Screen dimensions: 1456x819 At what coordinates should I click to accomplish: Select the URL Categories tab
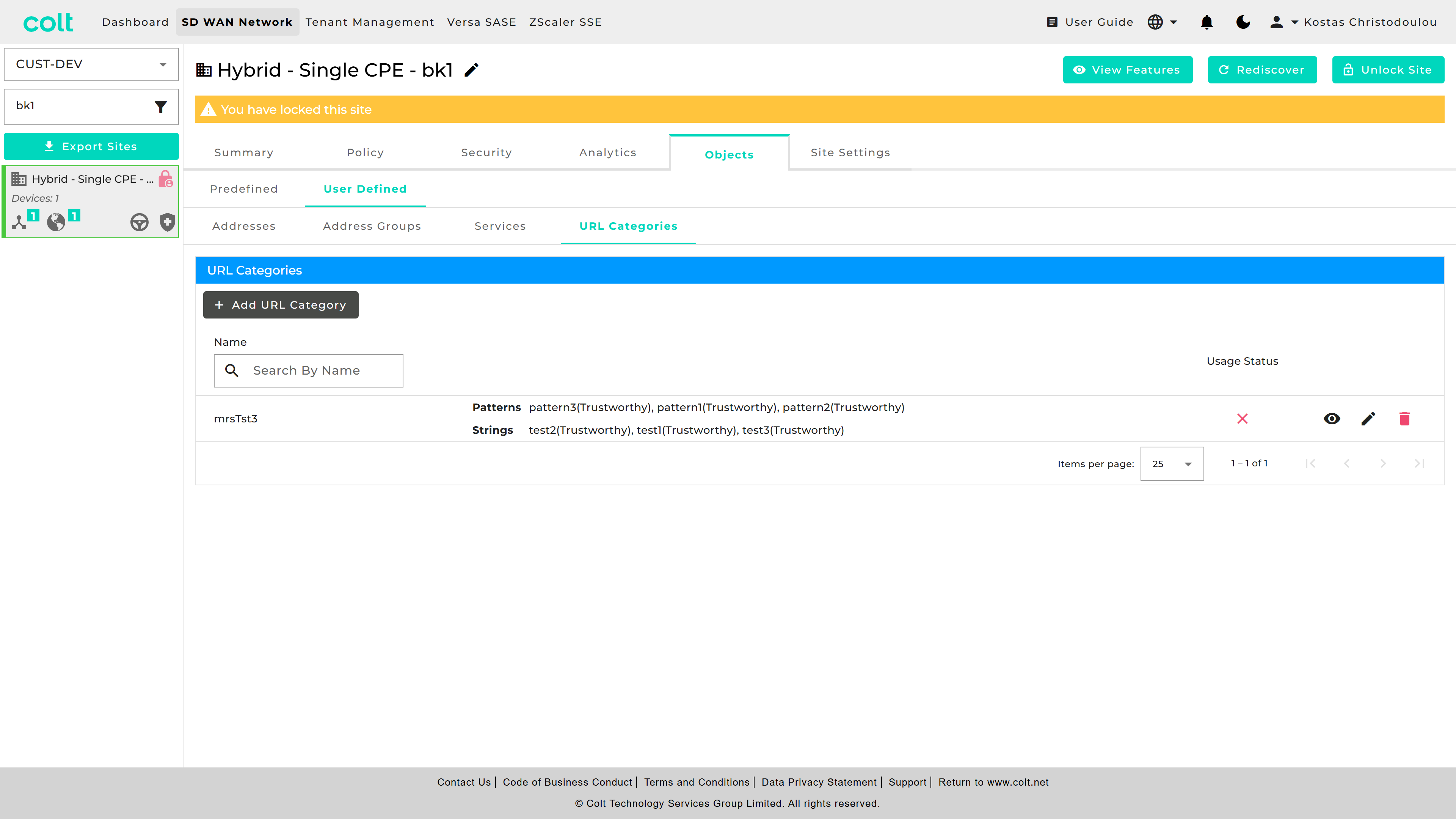(629, 226)
